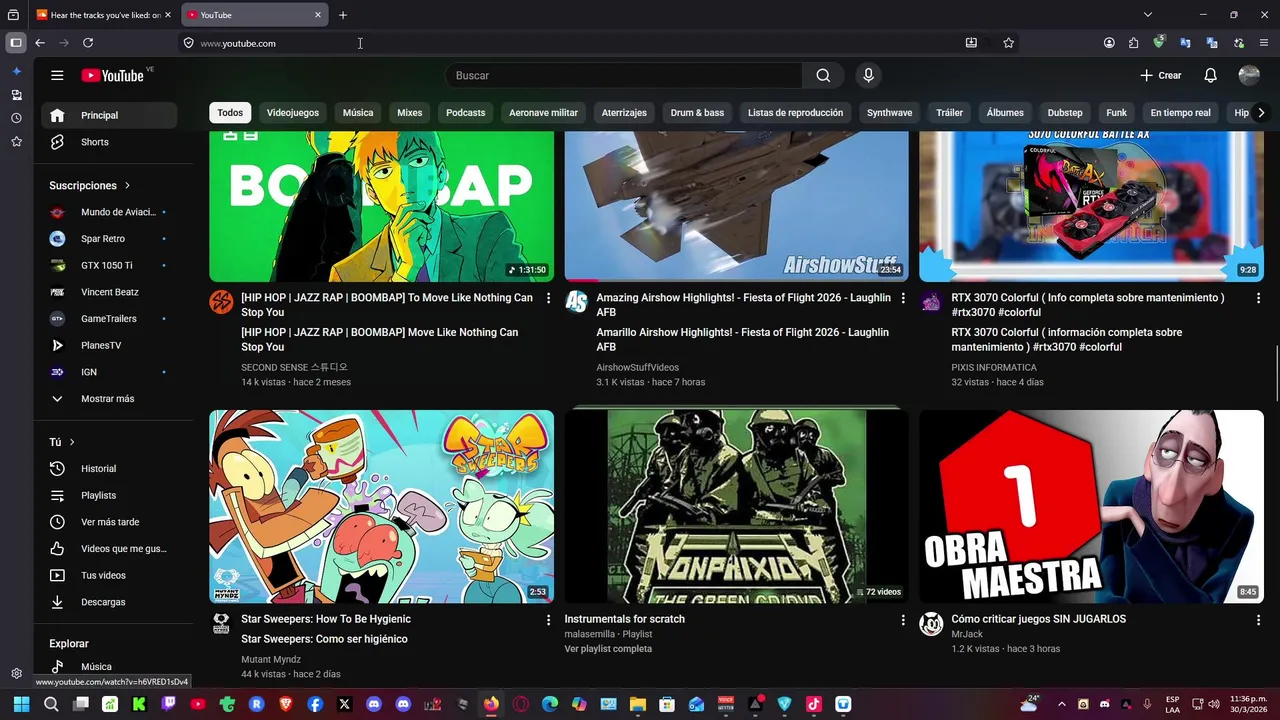Open options for Cómo criticar juegos video

(x=1258, y=620)
